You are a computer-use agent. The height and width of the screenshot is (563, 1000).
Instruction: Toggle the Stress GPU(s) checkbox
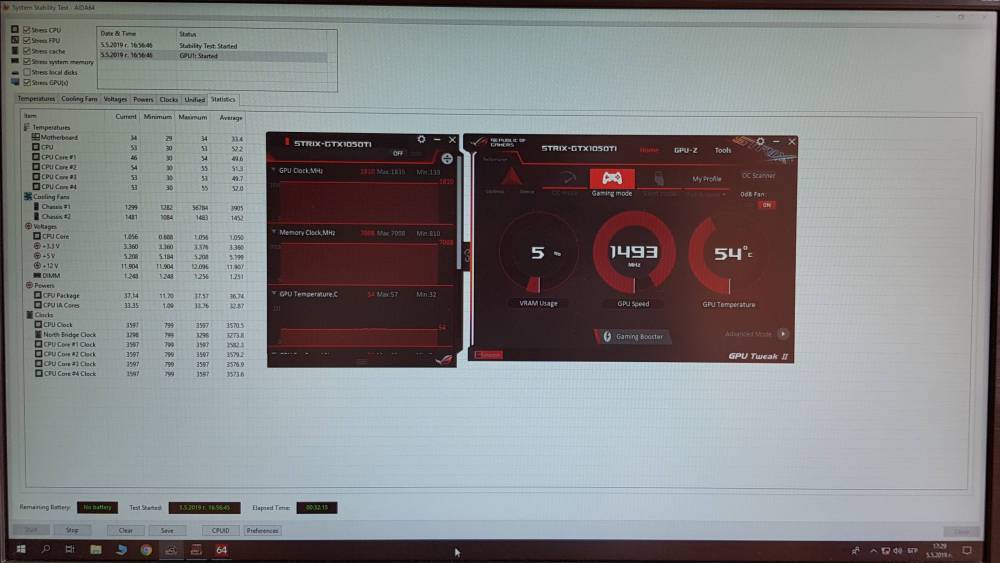(x=27, y=82)
